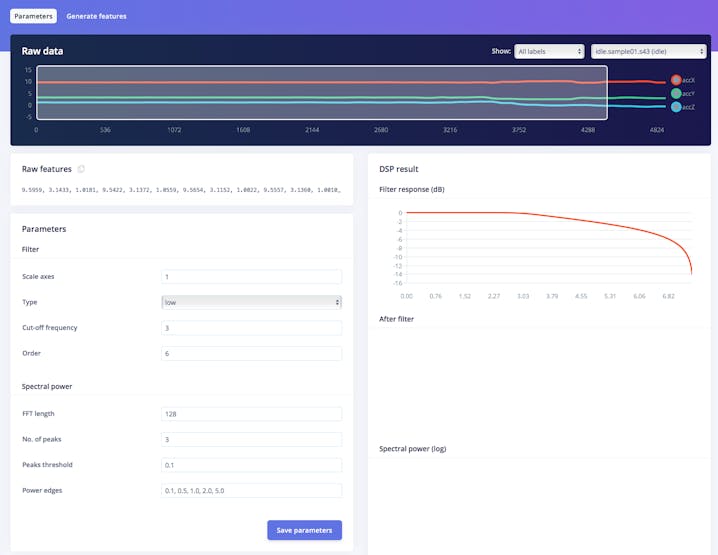Viewport: 718px width, 555px height.
Task: Focus the filter Order input field
Action: (251, 354)
